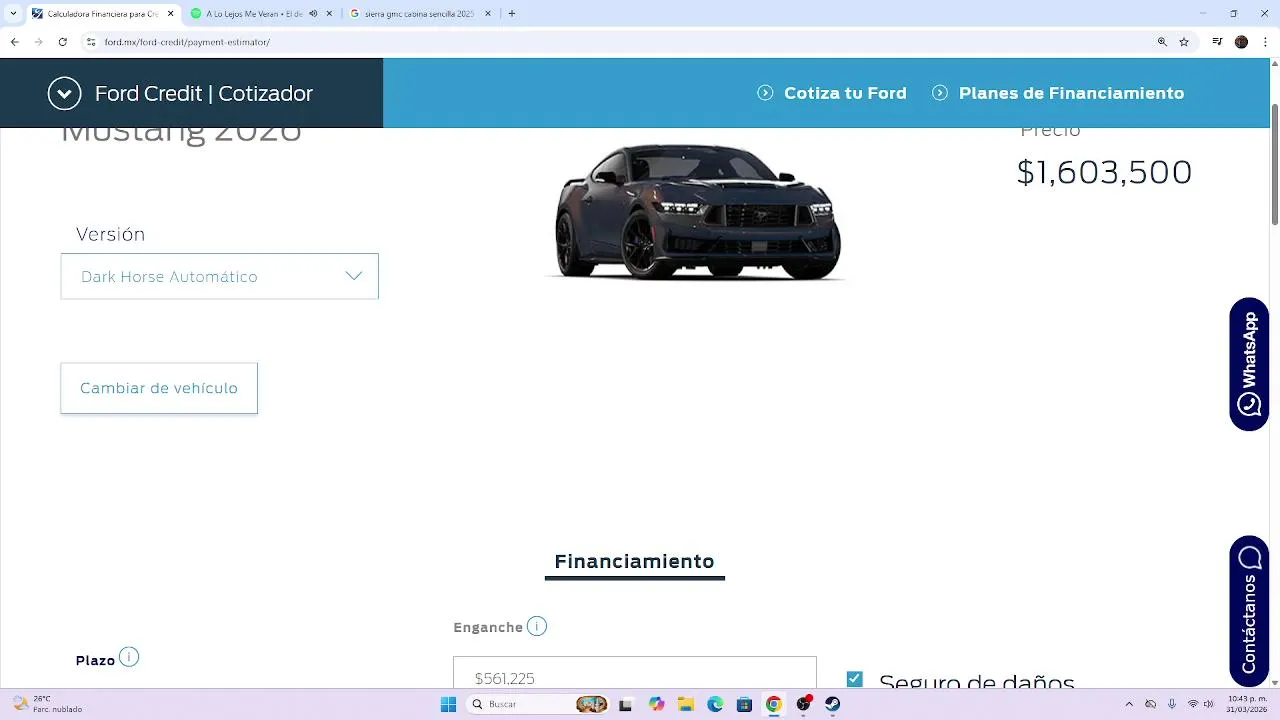
Task: Show the Enganche info tooltip icon
Action: click(x=537, y=627)
